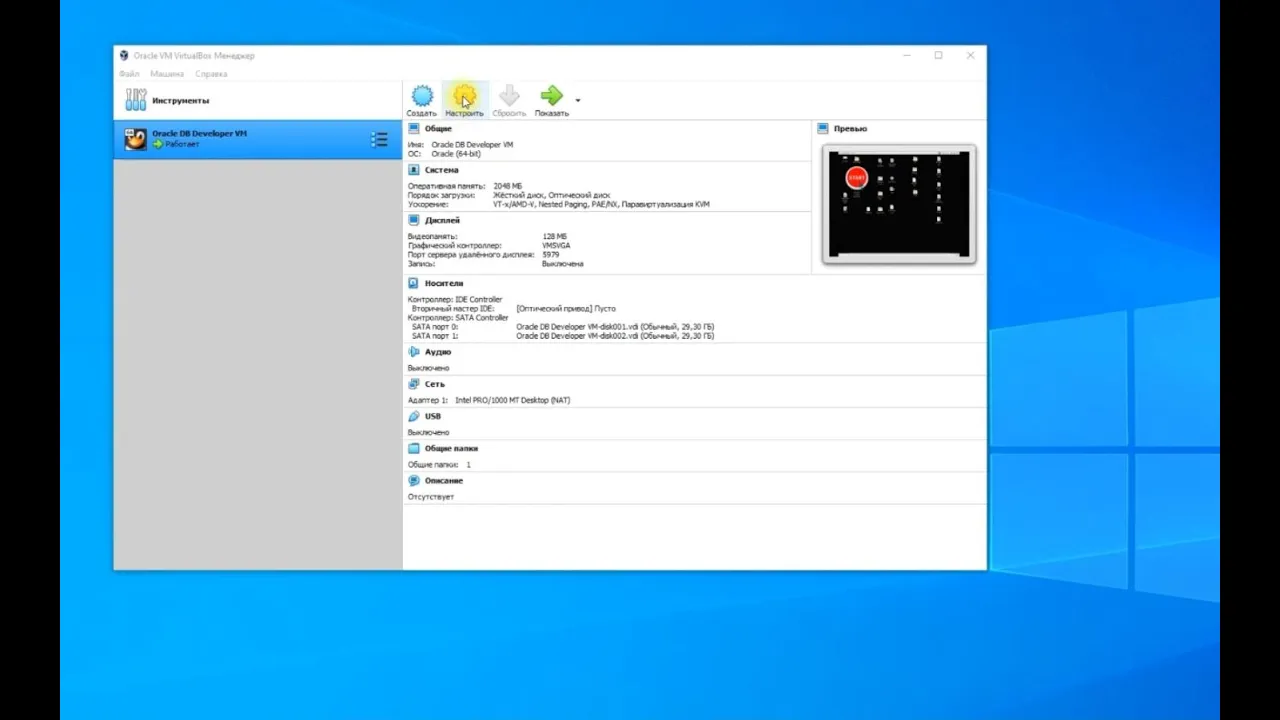Open the Аудио section header link
This screenshot has height=720, width=1280.
pyautogui.click(x=438, y=352)
